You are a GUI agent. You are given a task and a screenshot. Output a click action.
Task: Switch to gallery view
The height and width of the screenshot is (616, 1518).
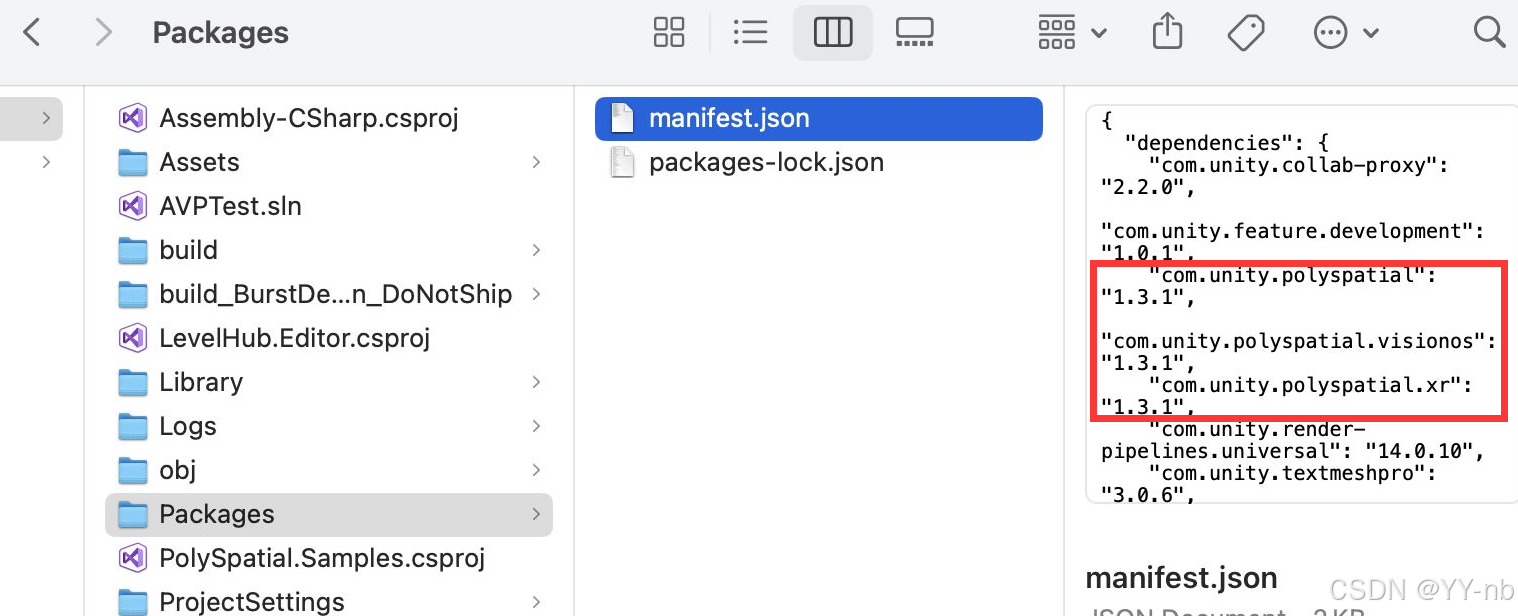tap(914, 33)
